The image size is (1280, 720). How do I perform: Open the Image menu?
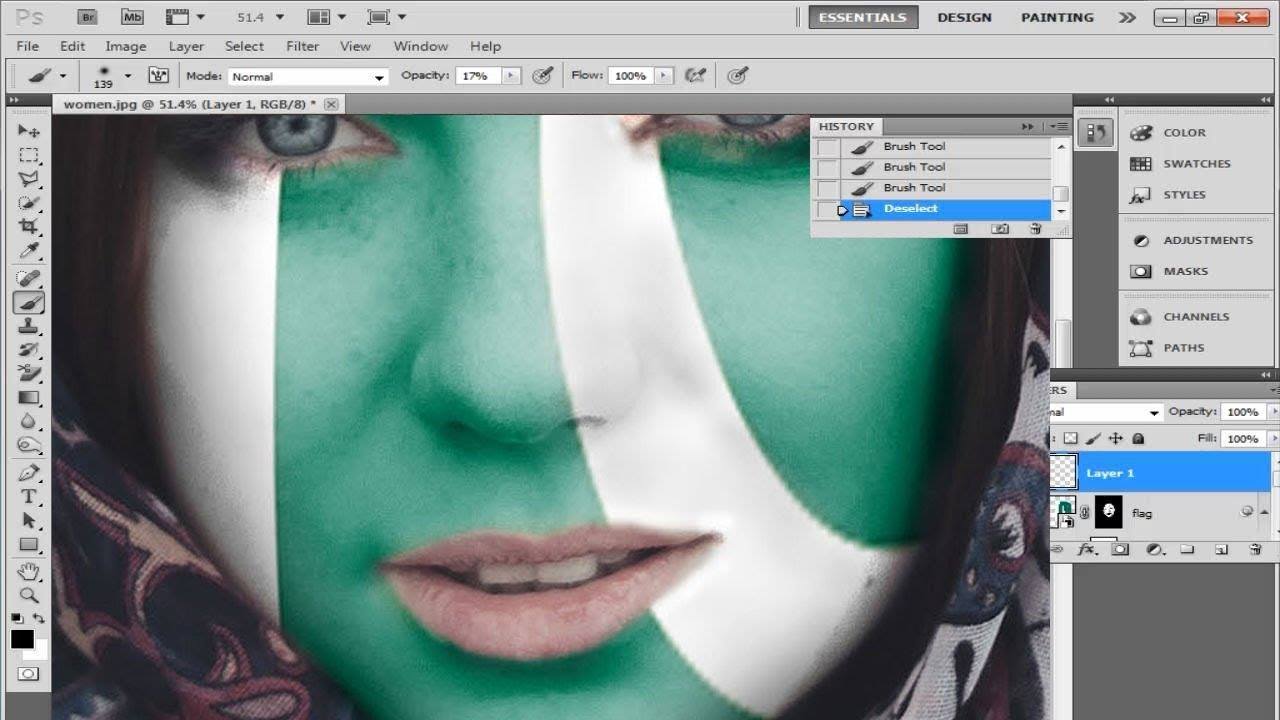126,46
